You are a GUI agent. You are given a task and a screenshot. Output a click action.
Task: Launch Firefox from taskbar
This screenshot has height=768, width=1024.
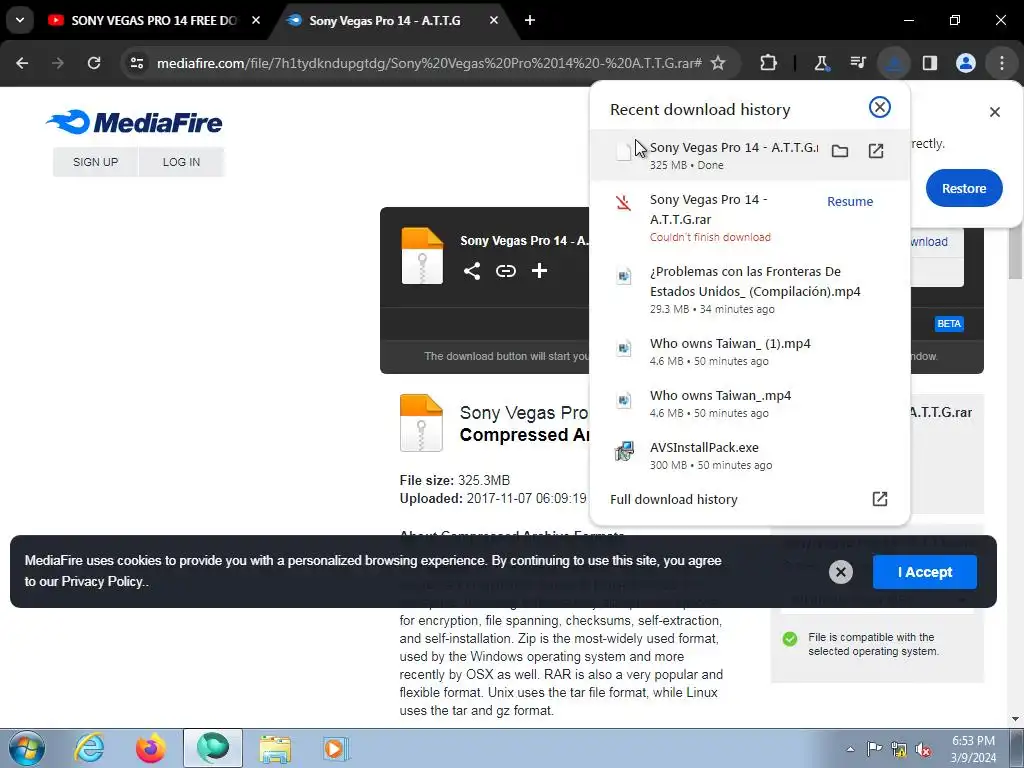pyautogui.click(x=150, y=748)
